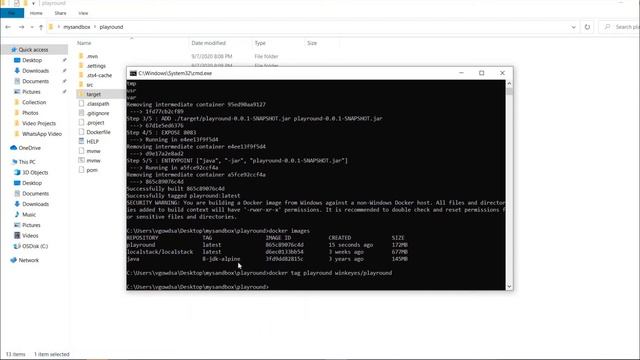
Task: Minimize the cmd.exe window
Action: click(x=462, y=73)
